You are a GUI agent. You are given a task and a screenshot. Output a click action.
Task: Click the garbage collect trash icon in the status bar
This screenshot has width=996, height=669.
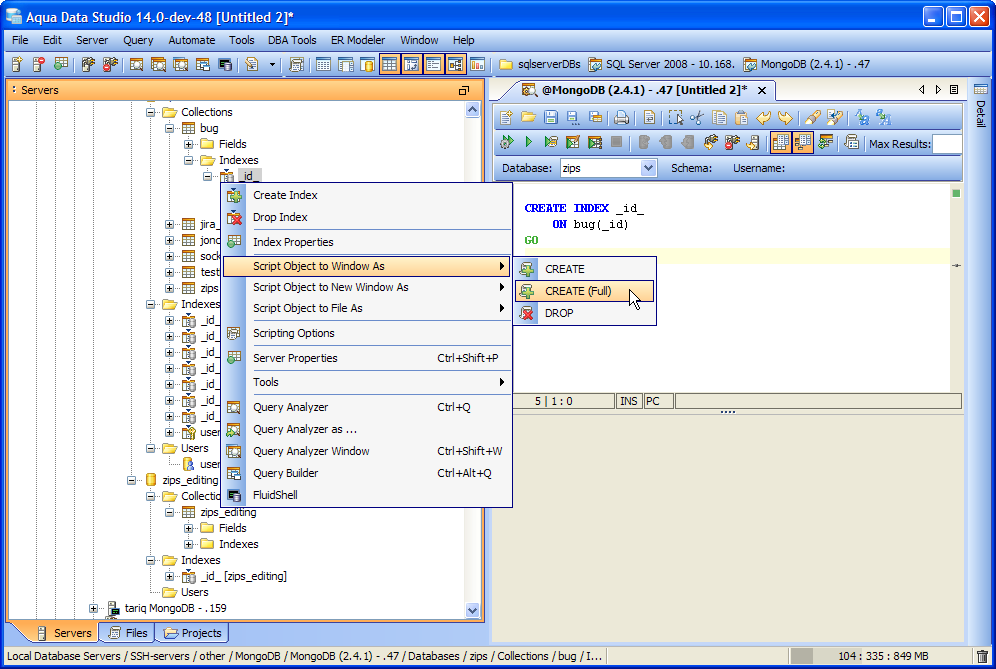[982, 656]
